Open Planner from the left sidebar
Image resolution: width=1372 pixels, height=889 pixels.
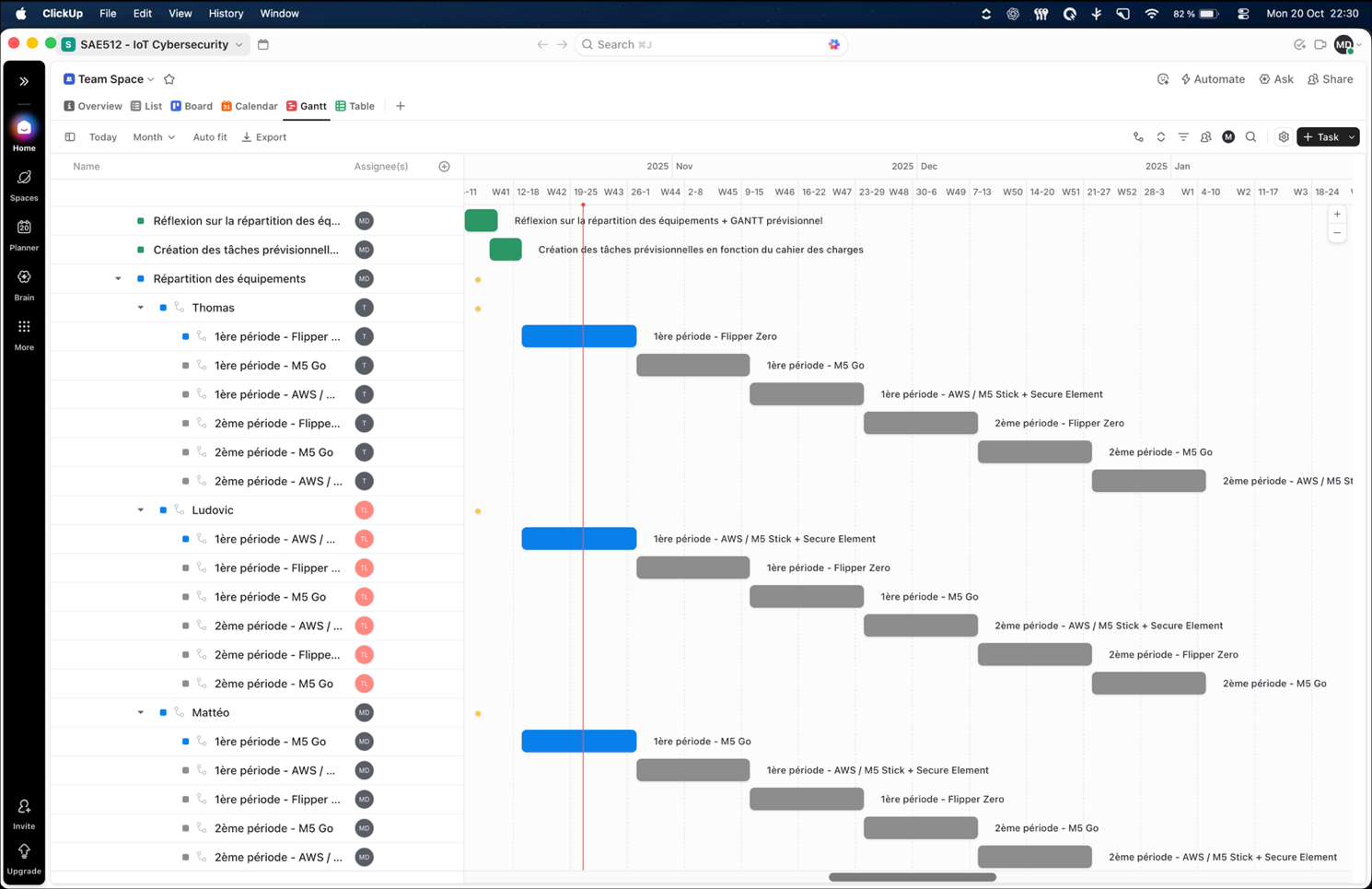click(x=23, y=228)
